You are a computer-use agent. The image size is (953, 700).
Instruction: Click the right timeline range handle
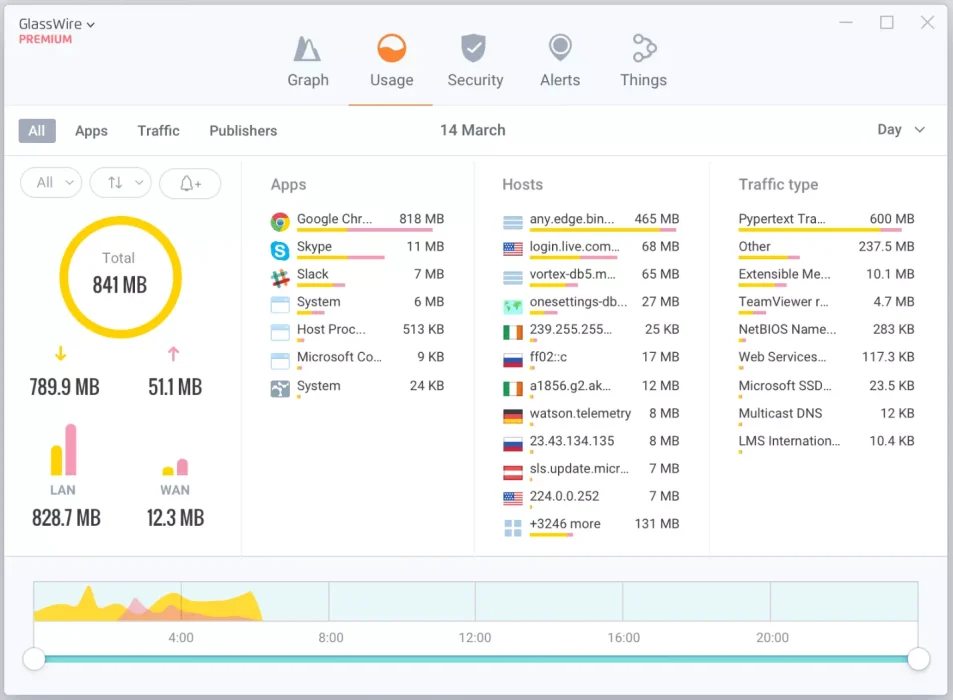click(x=918, y=659)
